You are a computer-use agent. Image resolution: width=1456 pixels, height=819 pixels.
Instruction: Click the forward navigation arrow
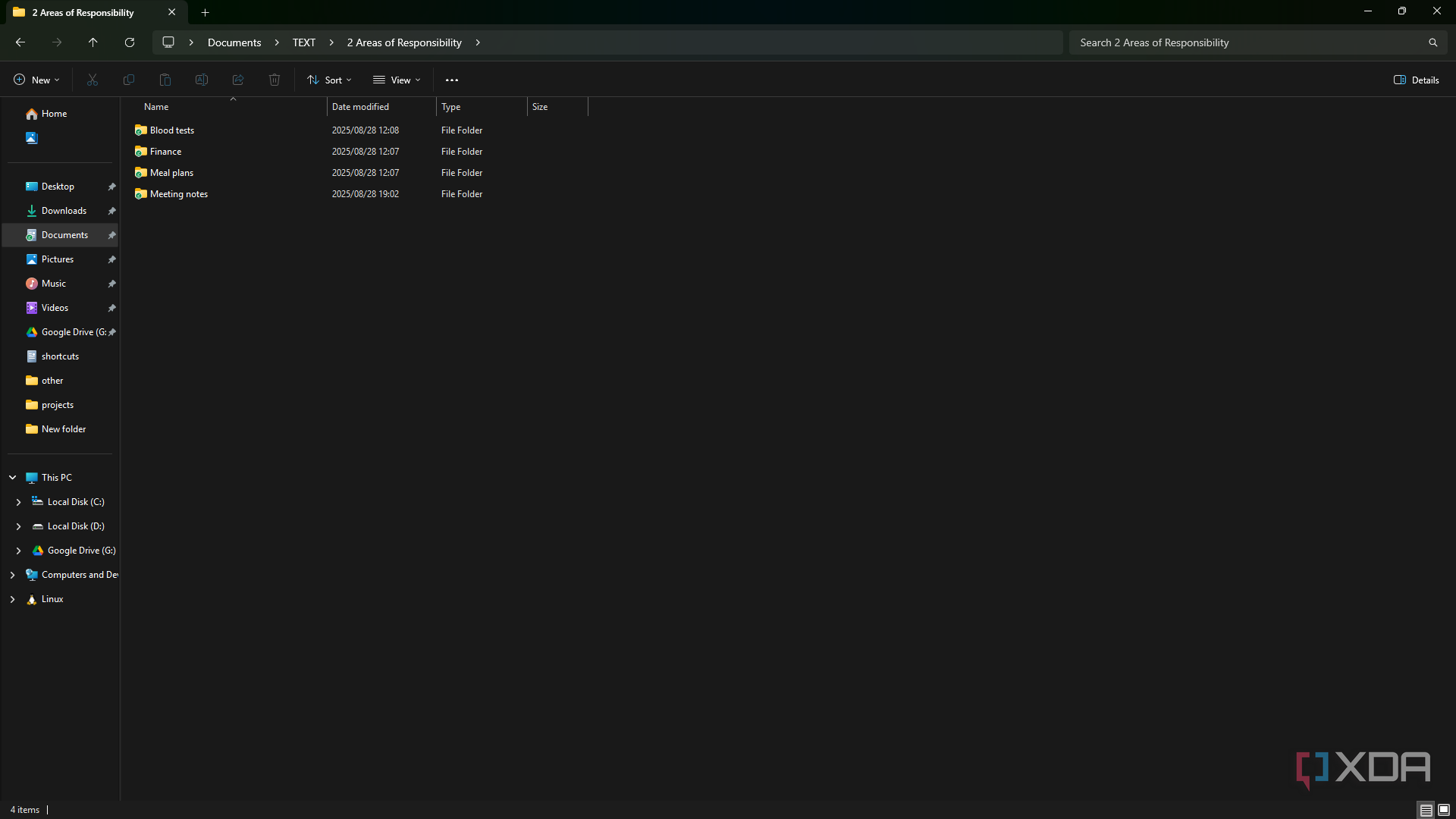click(x=57, y=42)
